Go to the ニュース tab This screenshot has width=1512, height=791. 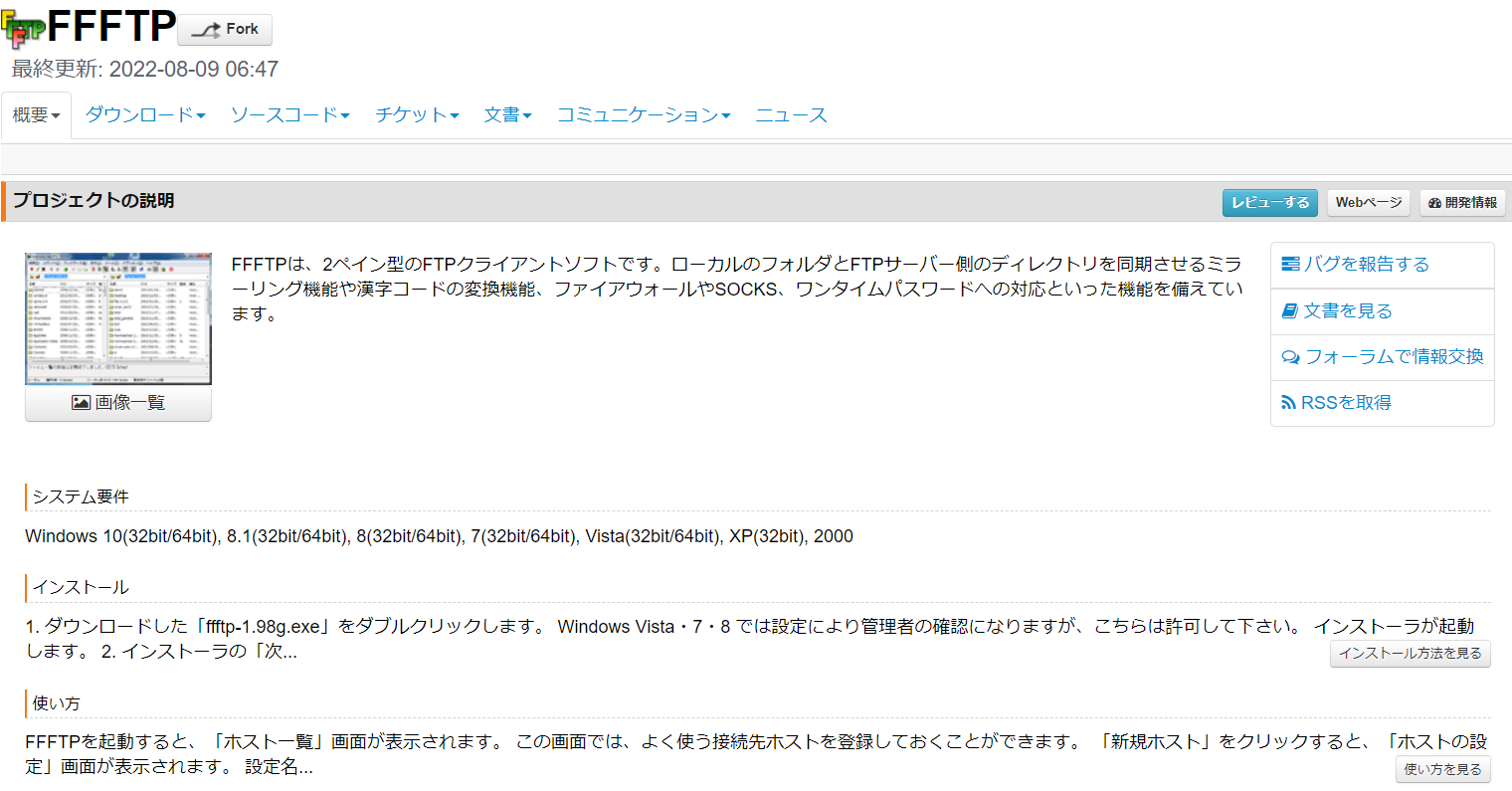coord(791,115)
